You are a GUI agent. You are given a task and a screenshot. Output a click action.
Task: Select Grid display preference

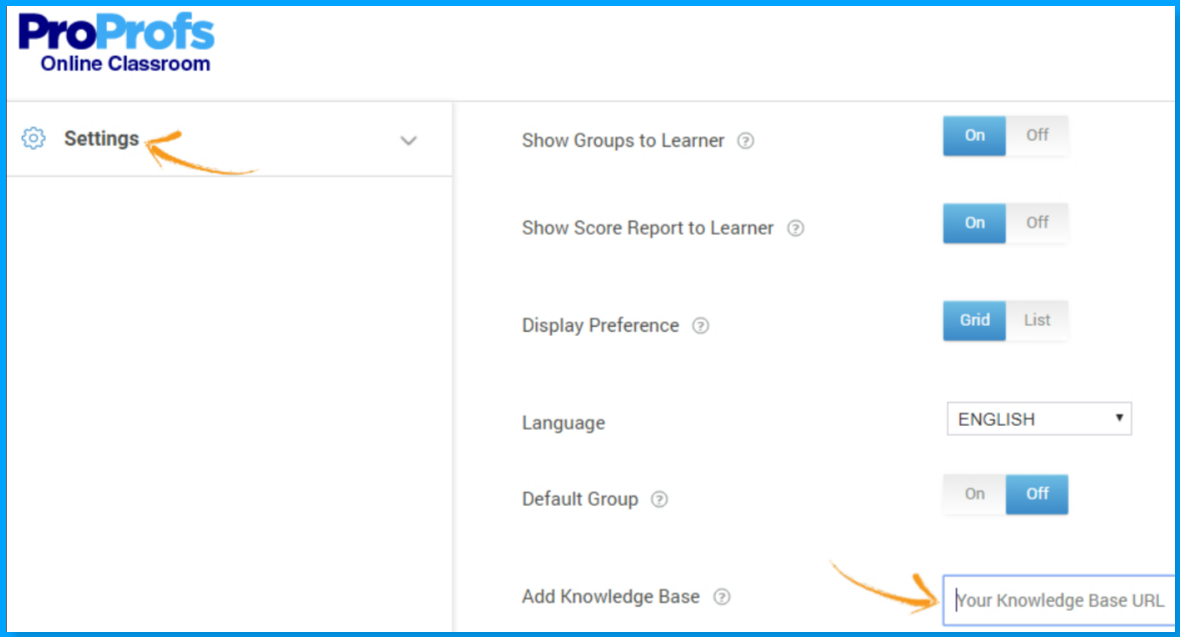pyautogui.click(x=973, y=320)
